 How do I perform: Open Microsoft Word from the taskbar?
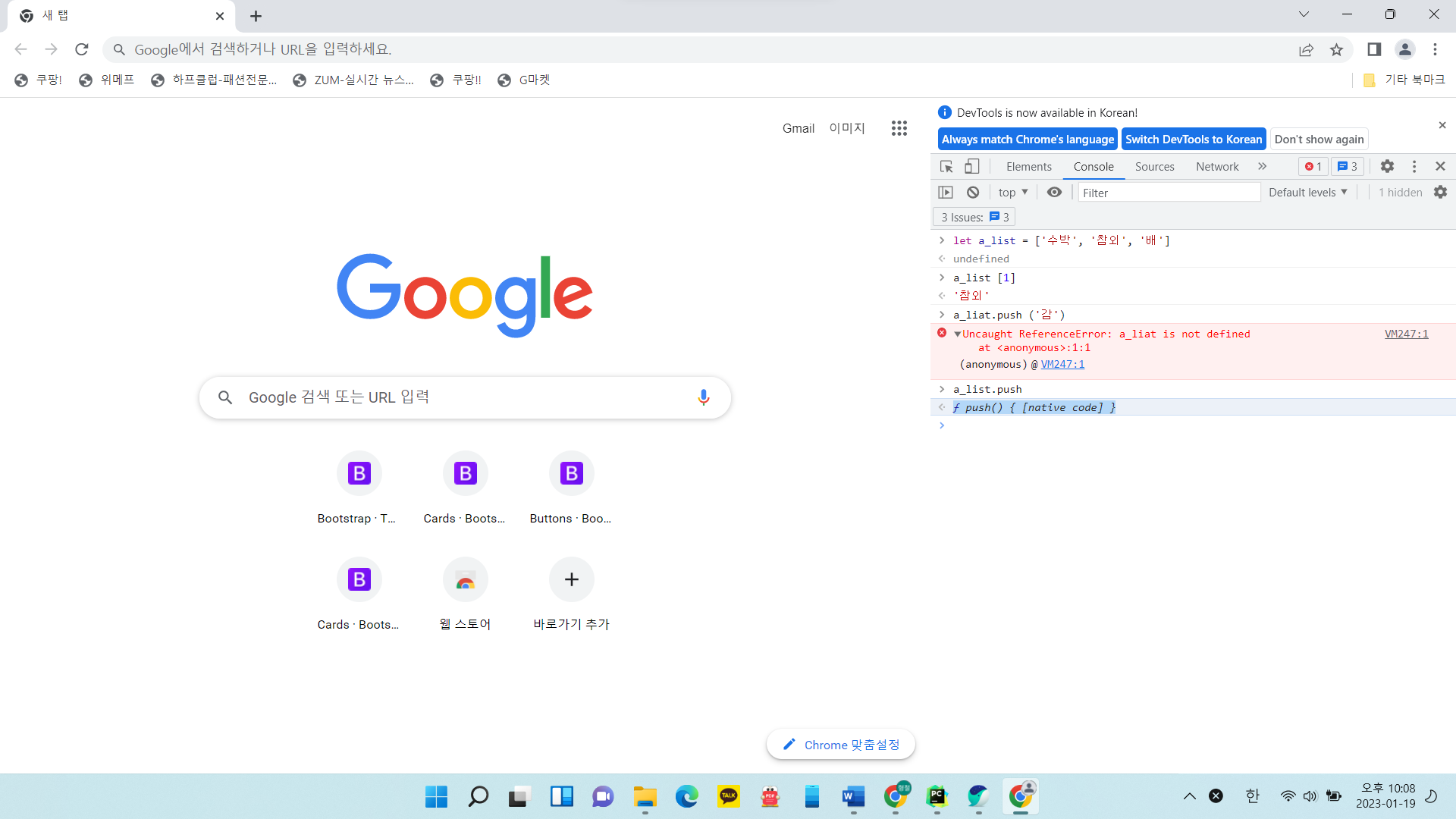coord(853,796)
